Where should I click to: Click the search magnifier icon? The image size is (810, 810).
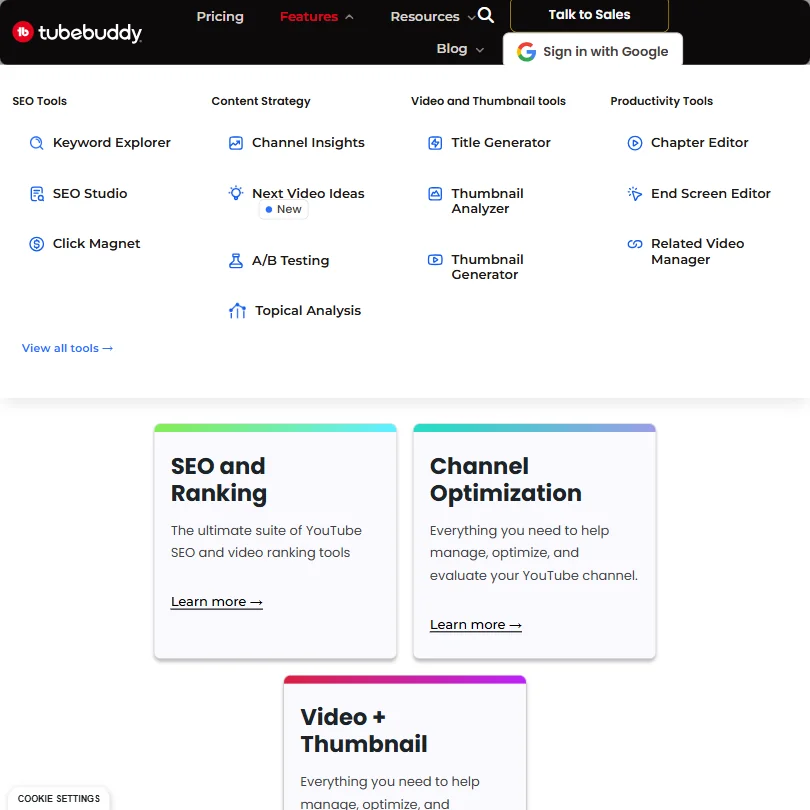(x=486, y=15)
